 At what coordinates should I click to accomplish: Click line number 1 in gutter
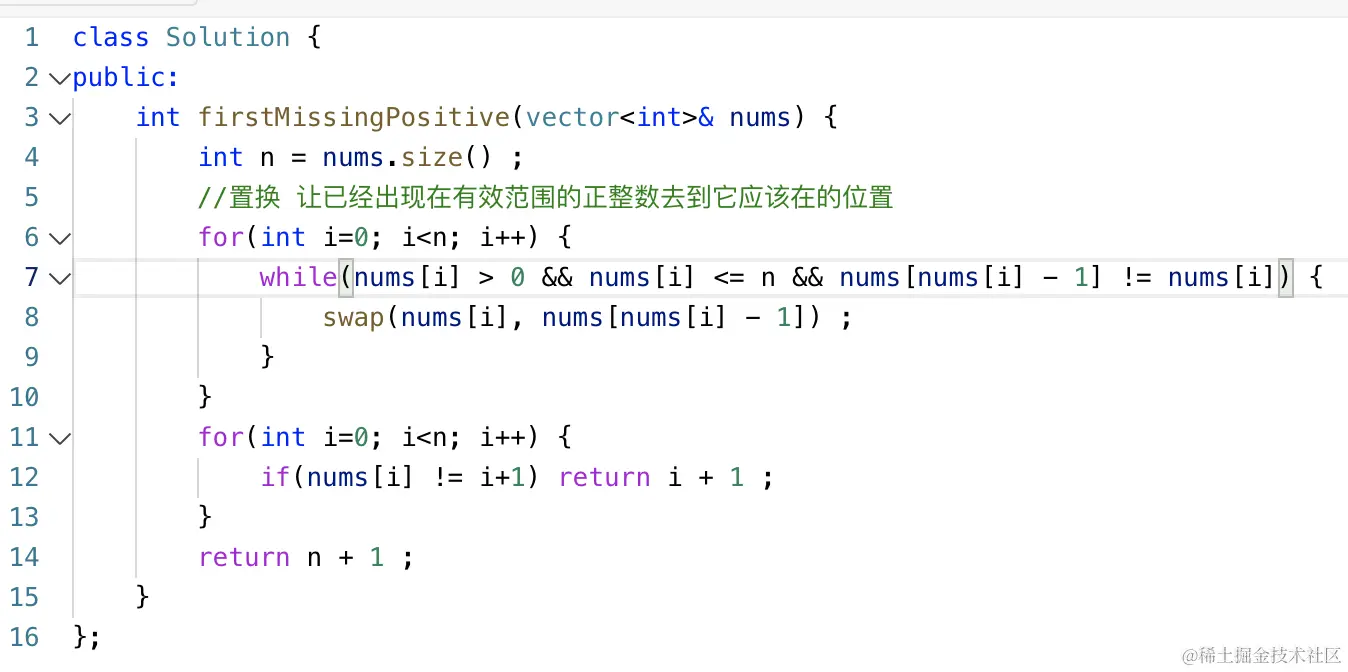tap(31, 38)
